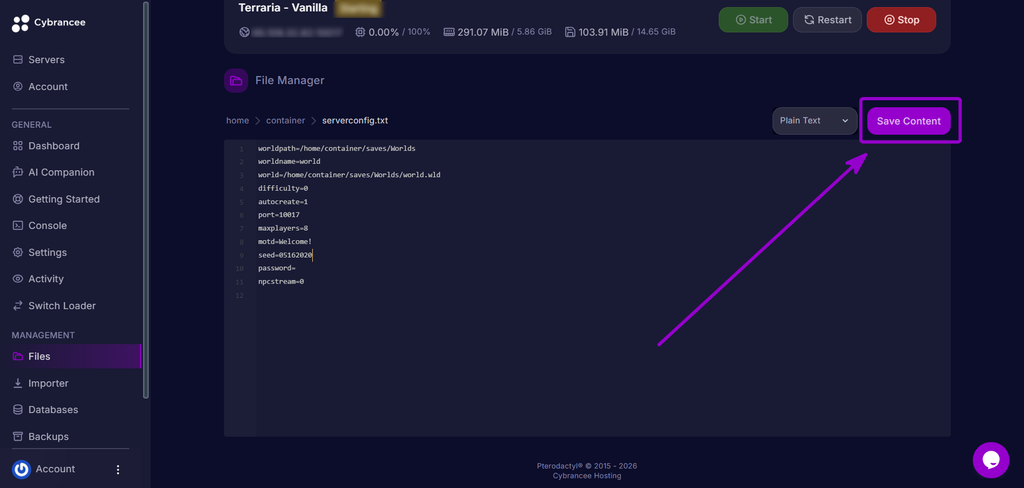
Task: Click the maxplayers=8 line
Action: tap(283, 229)
